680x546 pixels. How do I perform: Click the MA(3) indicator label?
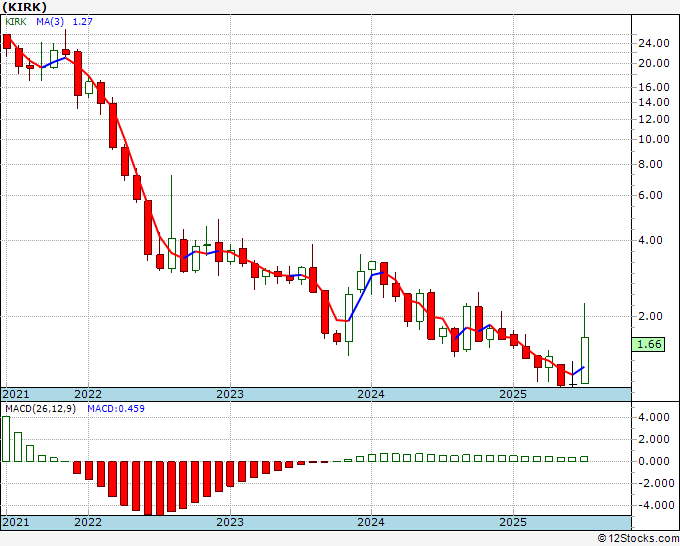pos(50,21)
